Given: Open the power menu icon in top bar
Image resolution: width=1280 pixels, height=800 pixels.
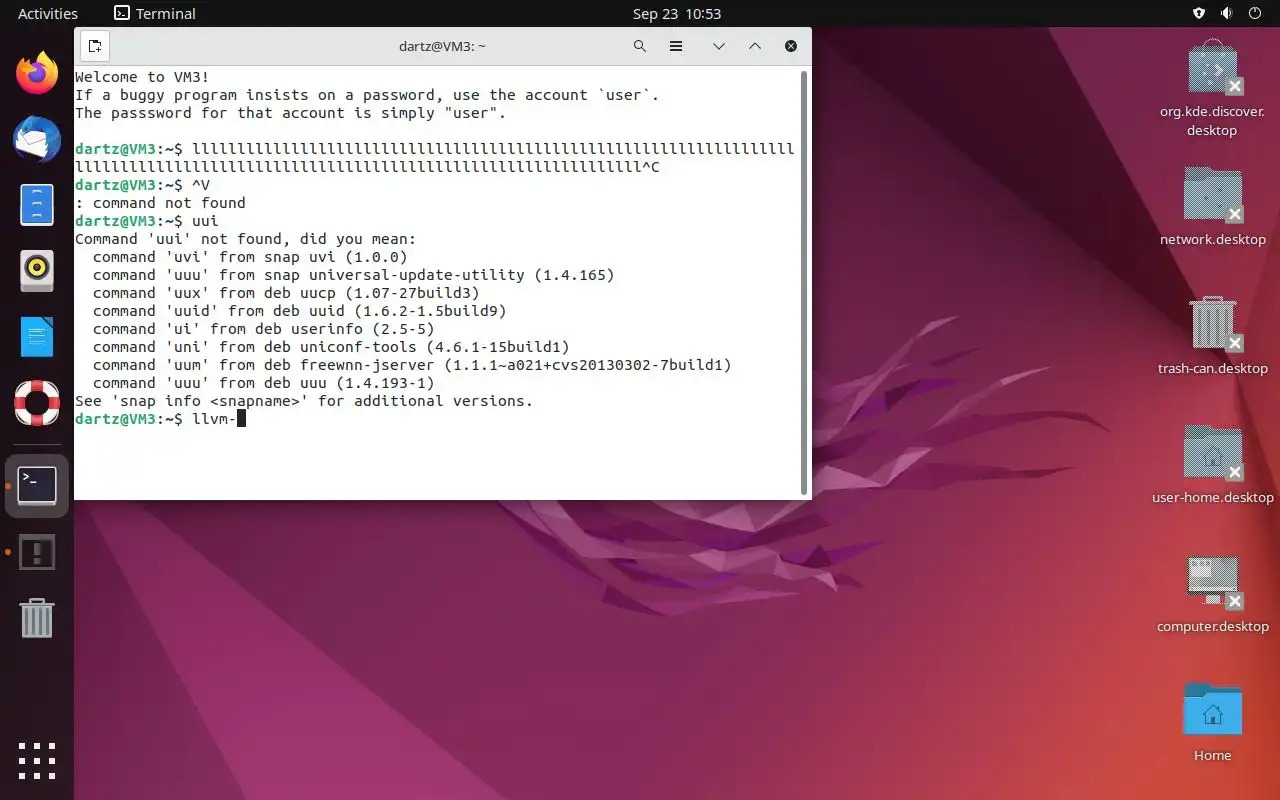Looking at the screenshot, I should pos(1254,14).
